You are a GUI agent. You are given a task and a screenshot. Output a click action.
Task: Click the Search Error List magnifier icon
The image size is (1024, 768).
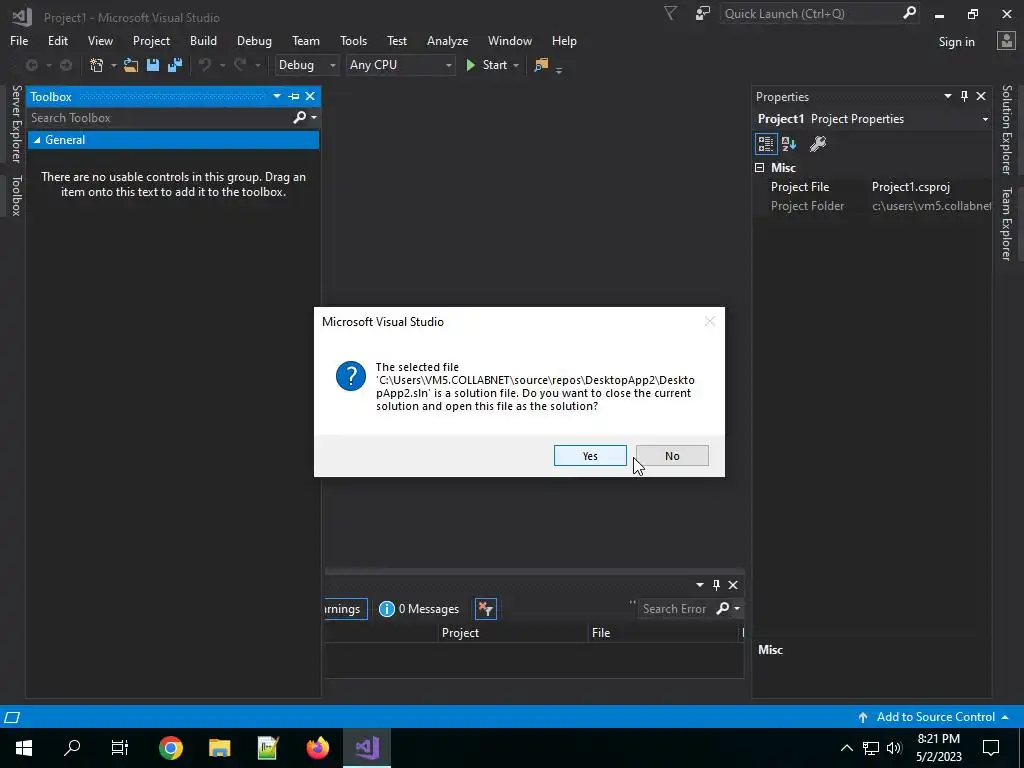(x=722, y=609)
